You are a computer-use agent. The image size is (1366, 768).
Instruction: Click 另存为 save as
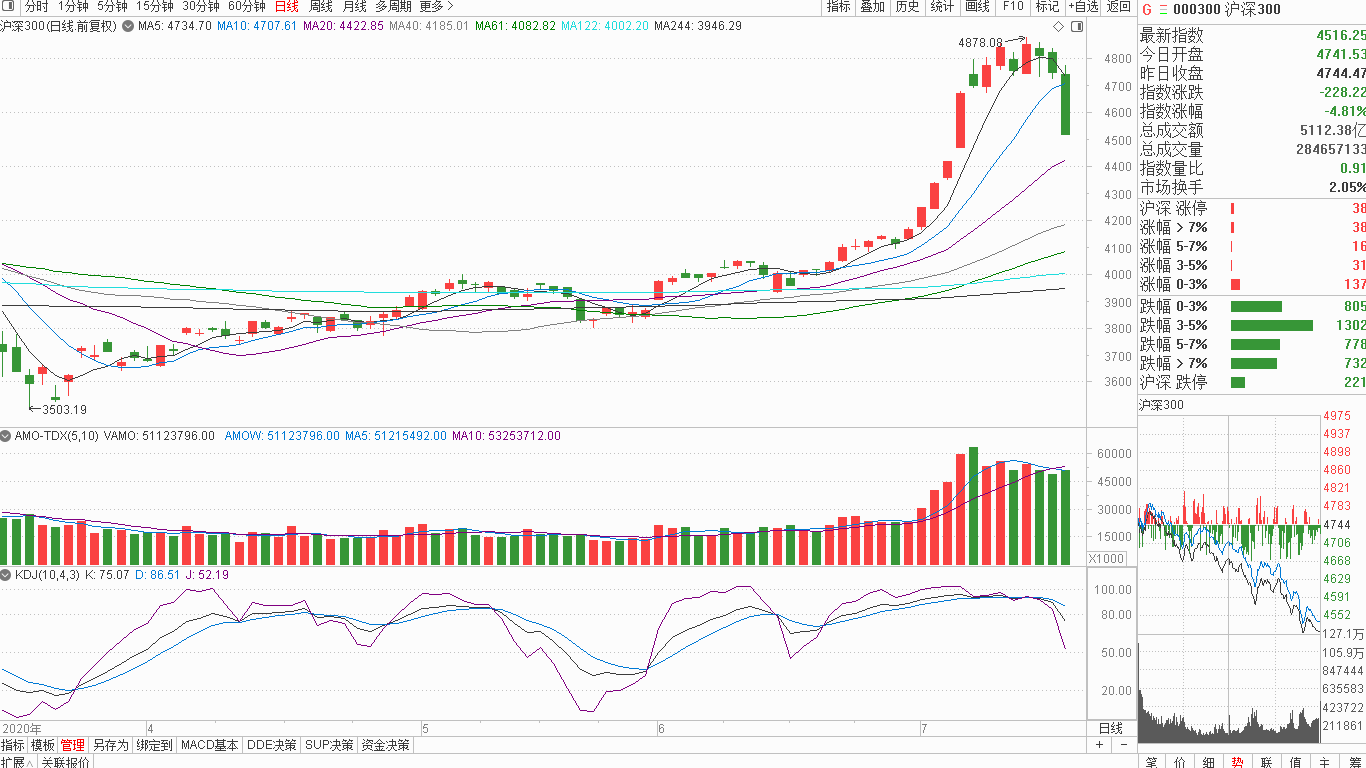111,745
